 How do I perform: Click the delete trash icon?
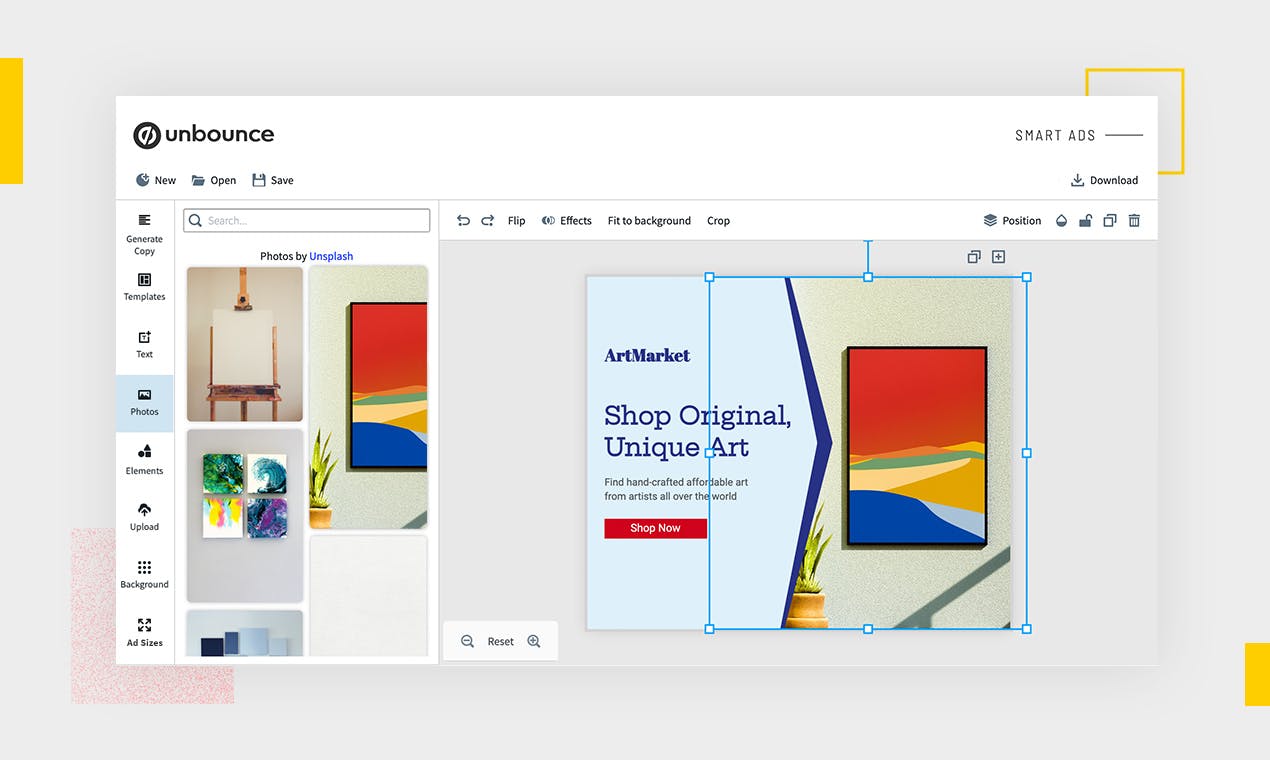click(x=1134, y=221)
